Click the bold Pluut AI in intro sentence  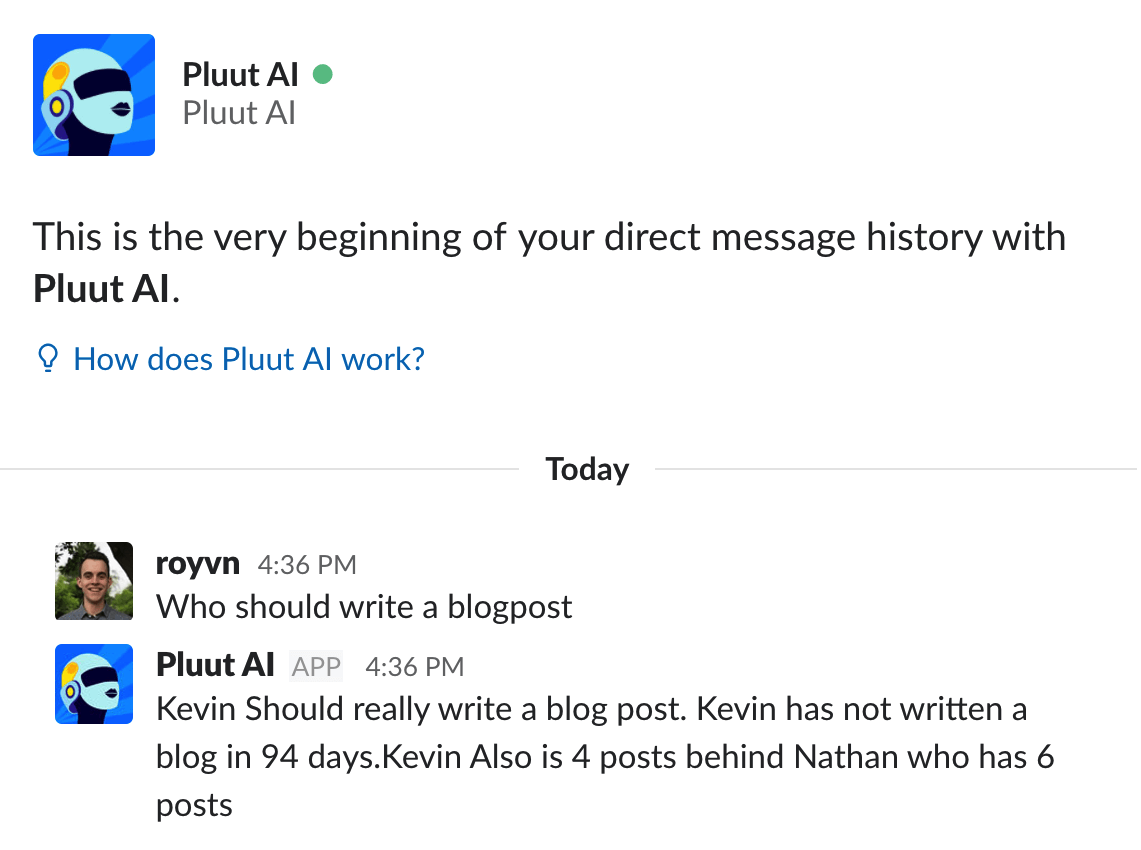coord(101,289)
